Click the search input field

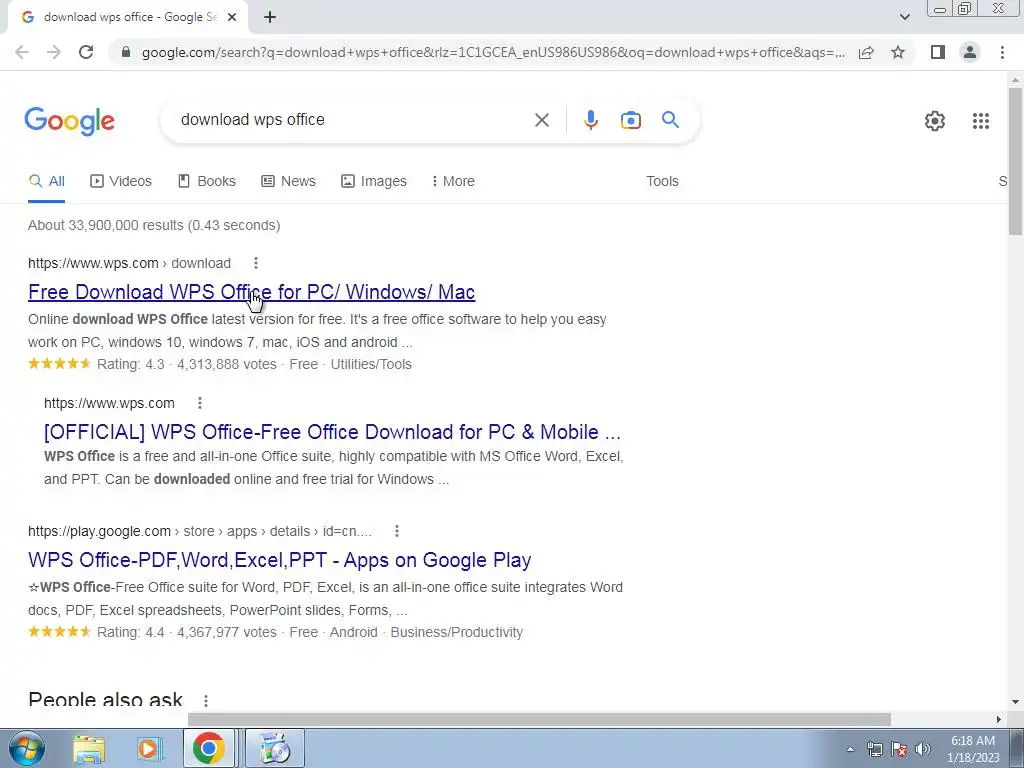[x=353, y=120]
